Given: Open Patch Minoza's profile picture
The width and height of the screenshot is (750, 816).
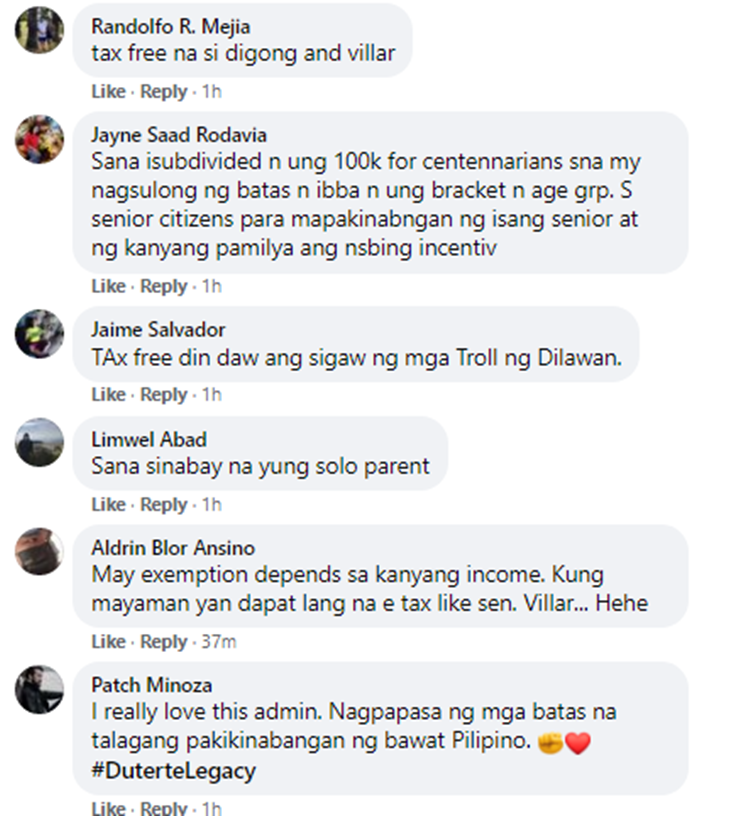Looking at the screenshot, I should coord(39,689).
